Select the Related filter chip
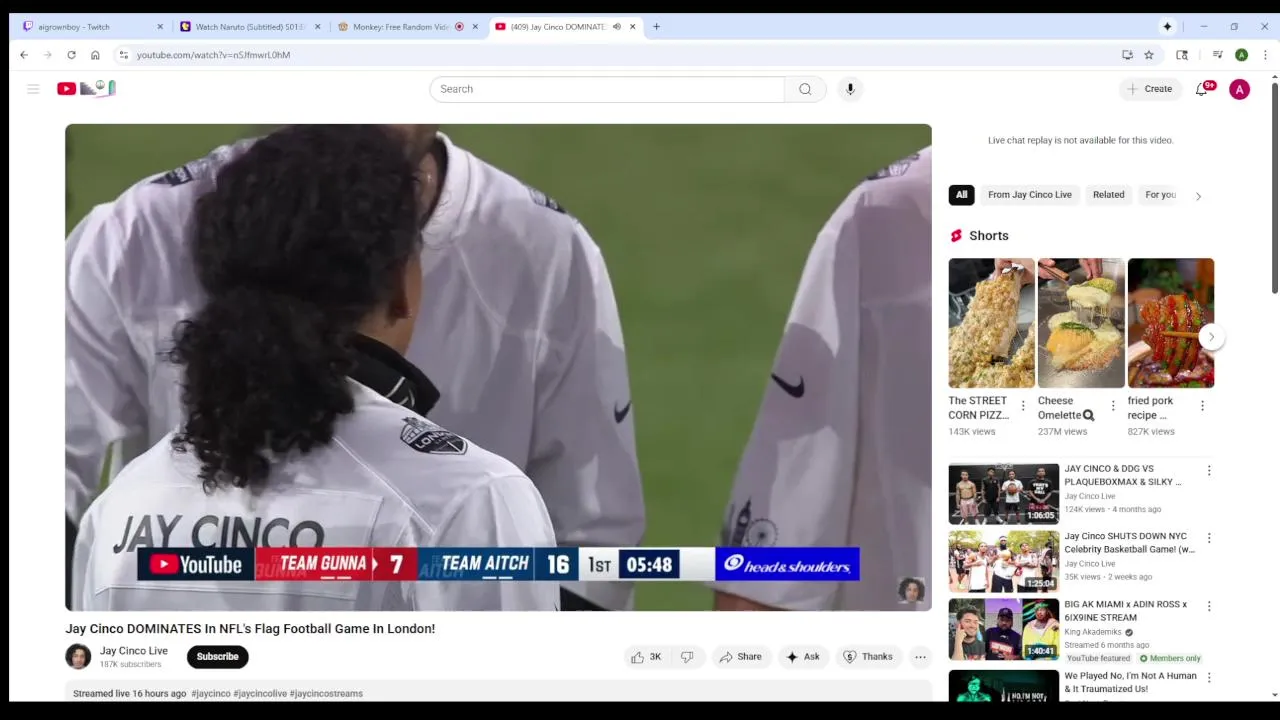Viewport: 1280px width, 720px height. pos(1108,195)
